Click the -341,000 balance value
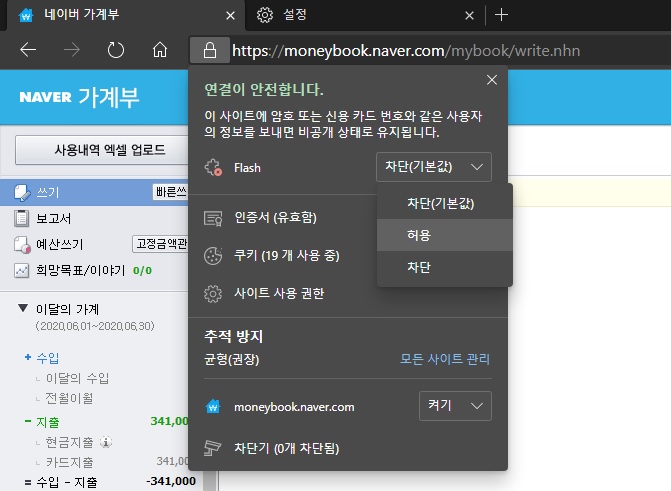The width and height of the screenshot is (671, 491). [x=171, y=481]
